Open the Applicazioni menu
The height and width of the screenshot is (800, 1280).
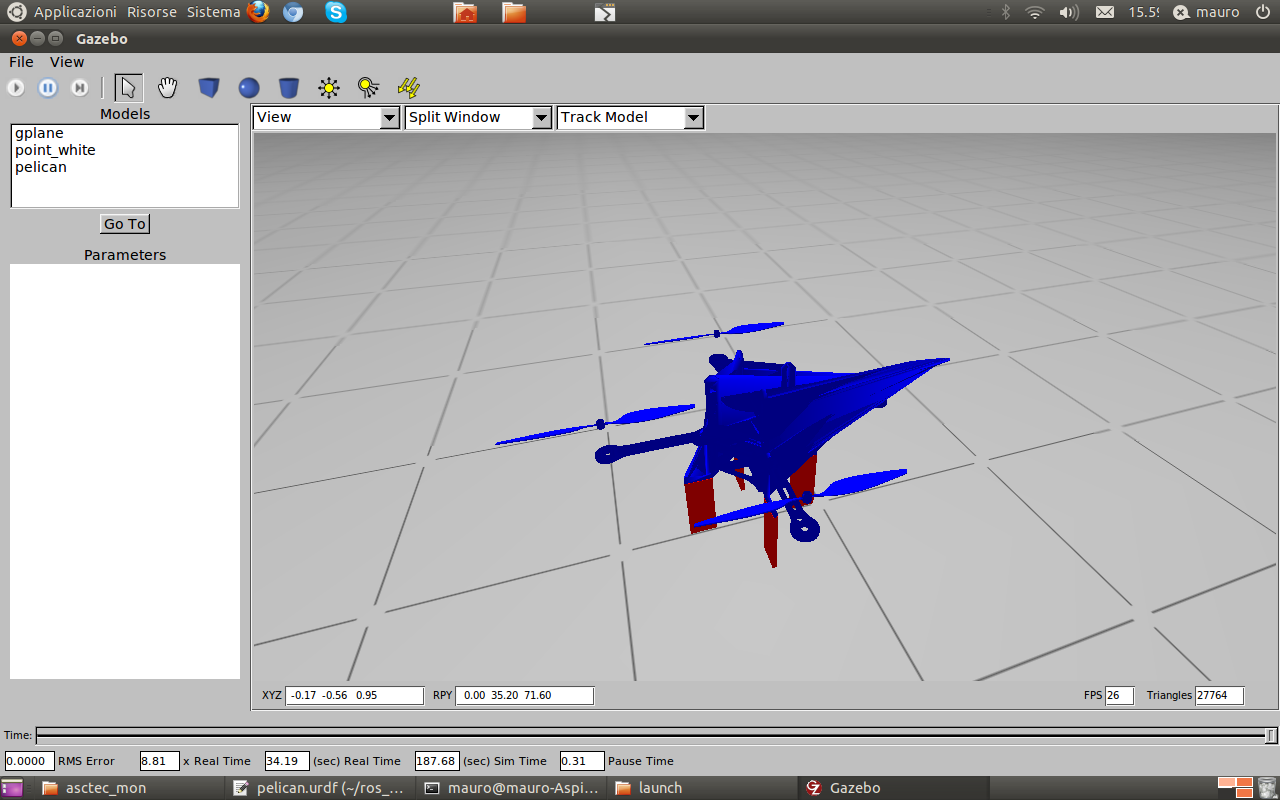(x=75, y=12)
